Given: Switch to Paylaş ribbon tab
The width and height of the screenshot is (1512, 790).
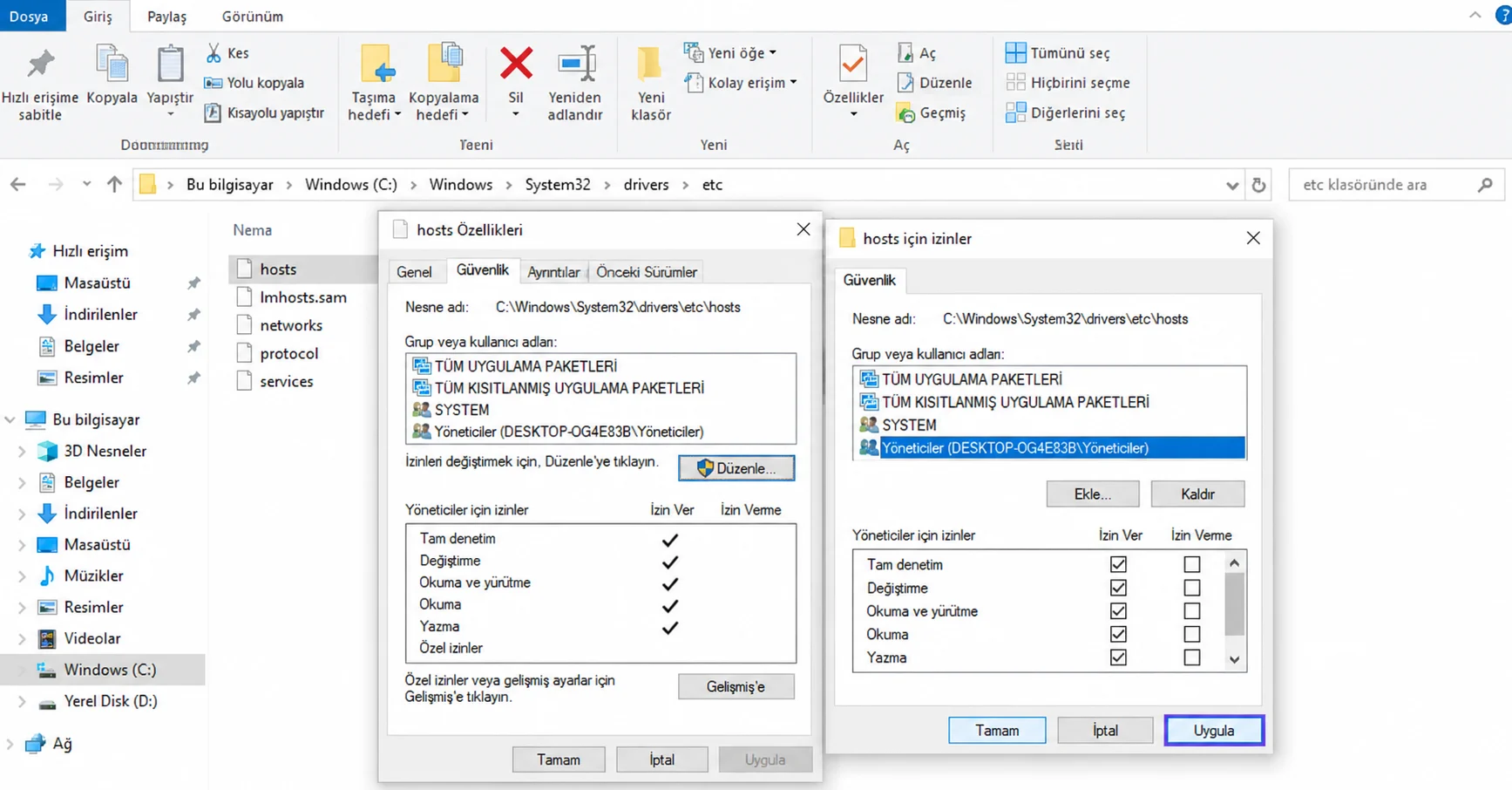Looking at the screenshot, I should [x=166, y=17].
